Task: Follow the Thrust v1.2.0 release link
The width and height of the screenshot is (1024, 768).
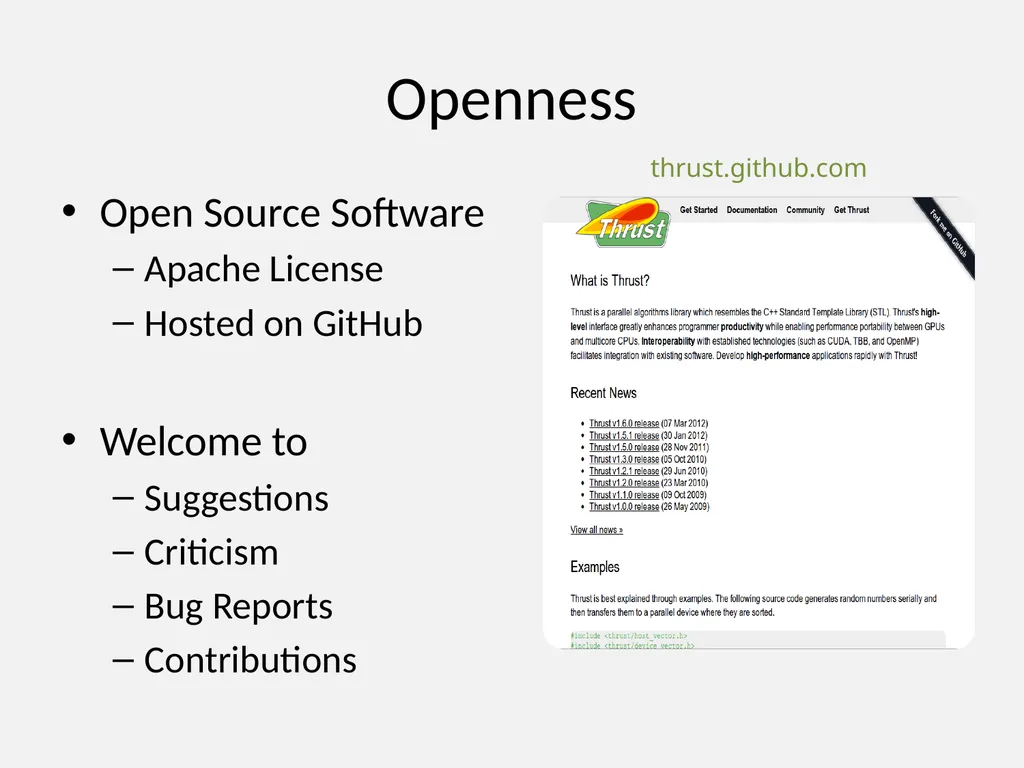Action: coord(624,483)
